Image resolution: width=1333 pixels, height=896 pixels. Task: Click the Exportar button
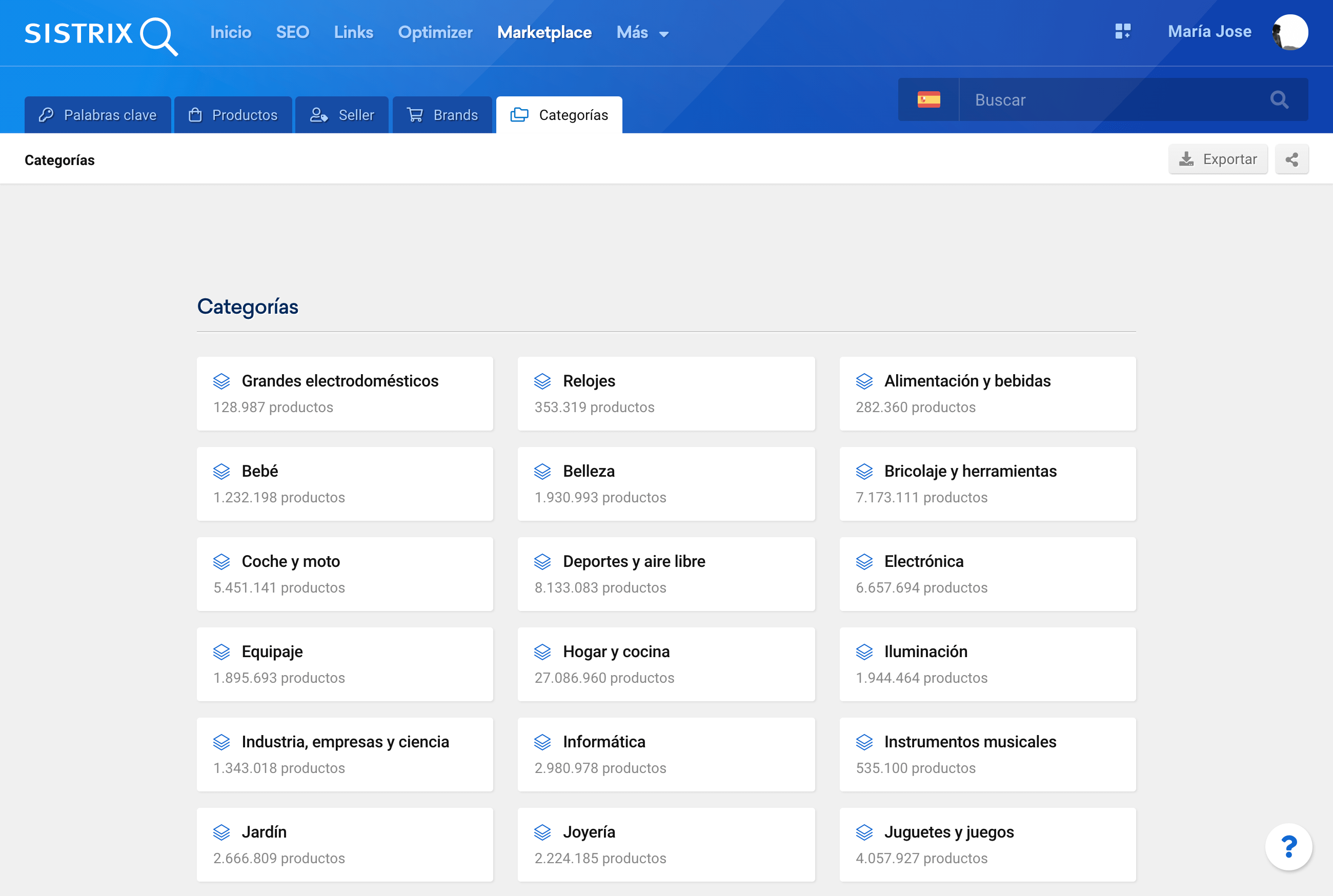click(x=1218, y=159)
